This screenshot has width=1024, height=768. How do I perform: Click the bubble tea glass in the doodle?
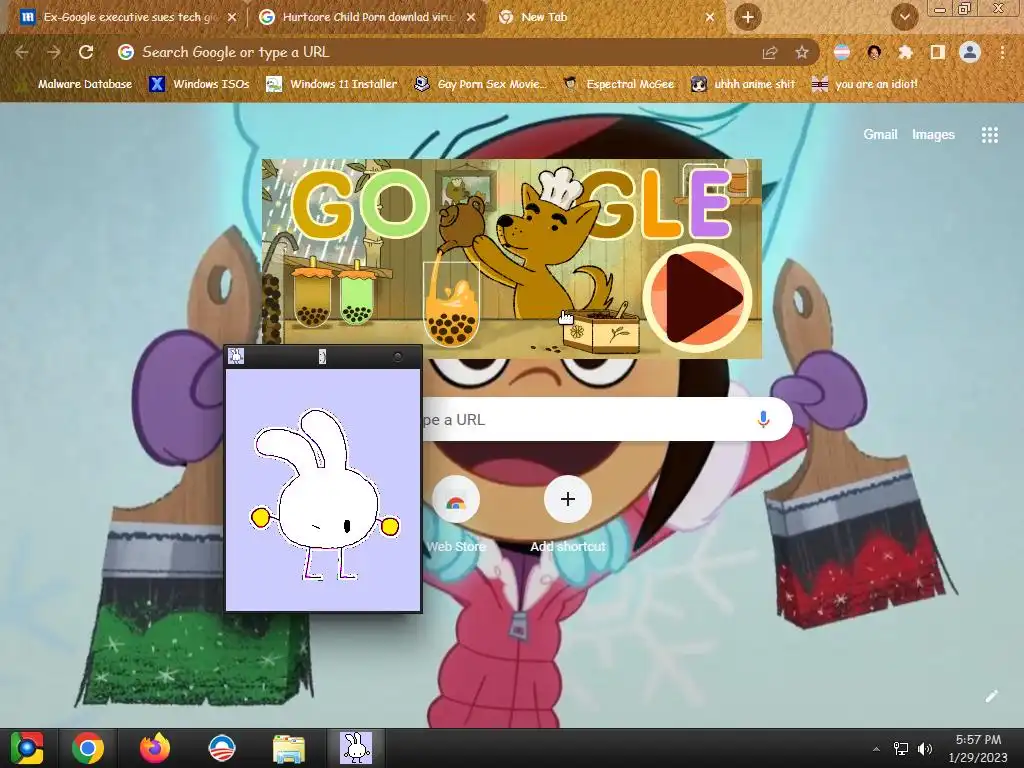point(451,304)
